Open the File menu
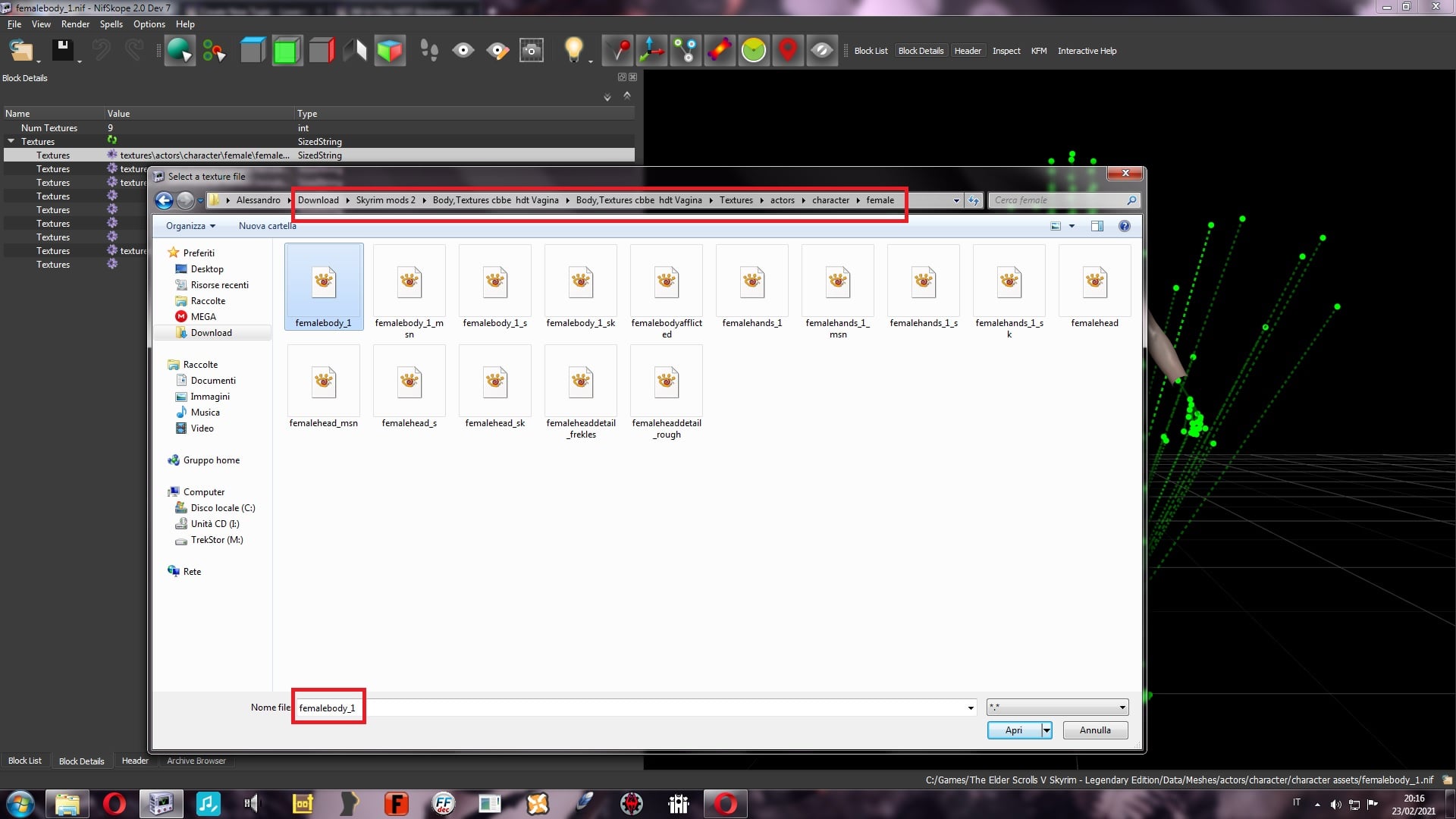Viewport: 1456px width, 819px height. 14,24
